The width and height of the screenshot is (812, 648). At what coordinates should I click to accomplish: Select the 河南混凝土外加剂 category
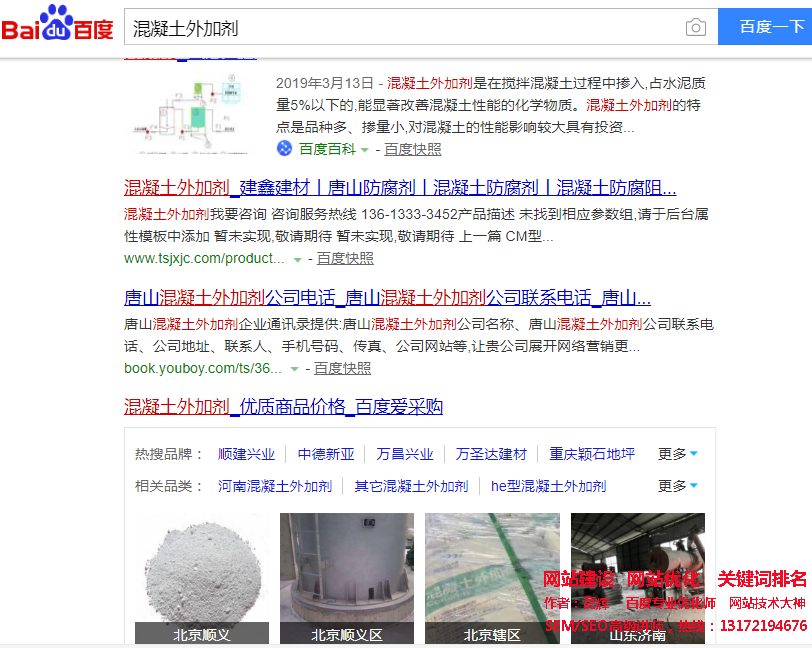coord(275,486)
